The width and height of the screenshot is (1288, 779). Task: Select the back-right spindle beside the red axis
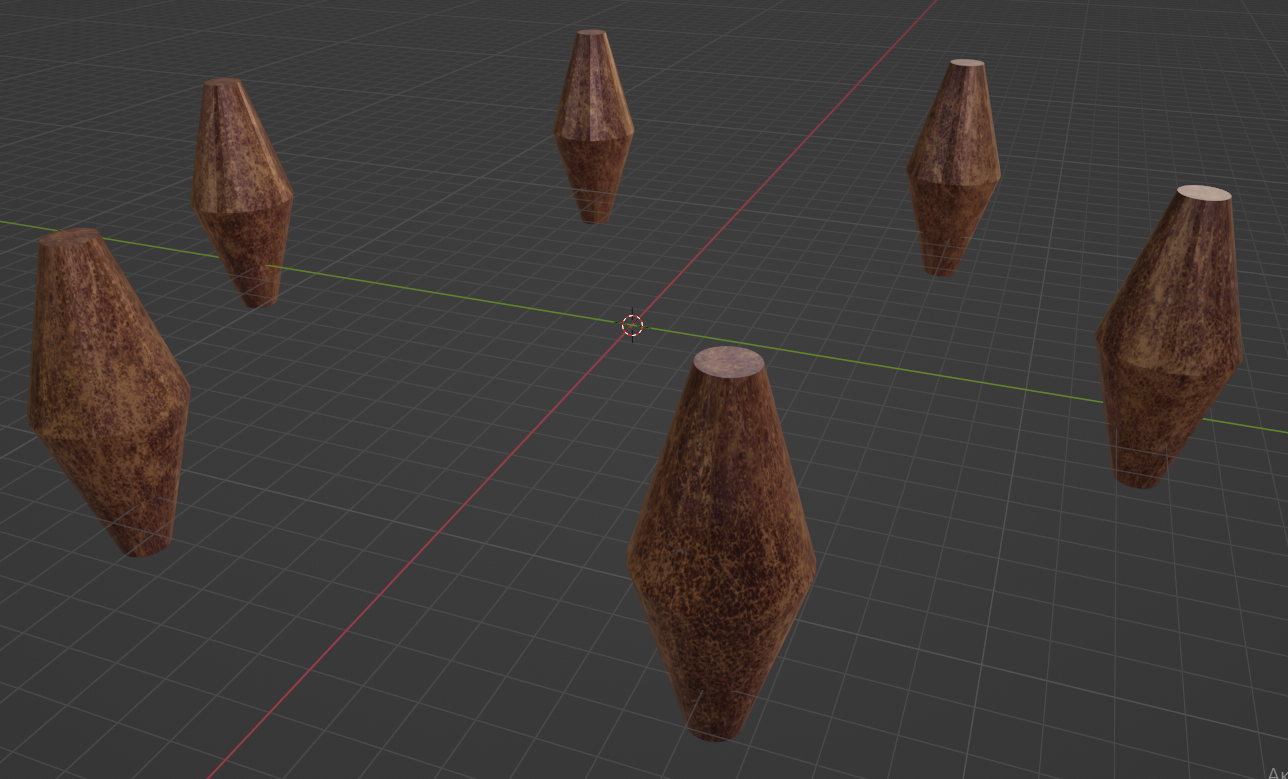953,167
